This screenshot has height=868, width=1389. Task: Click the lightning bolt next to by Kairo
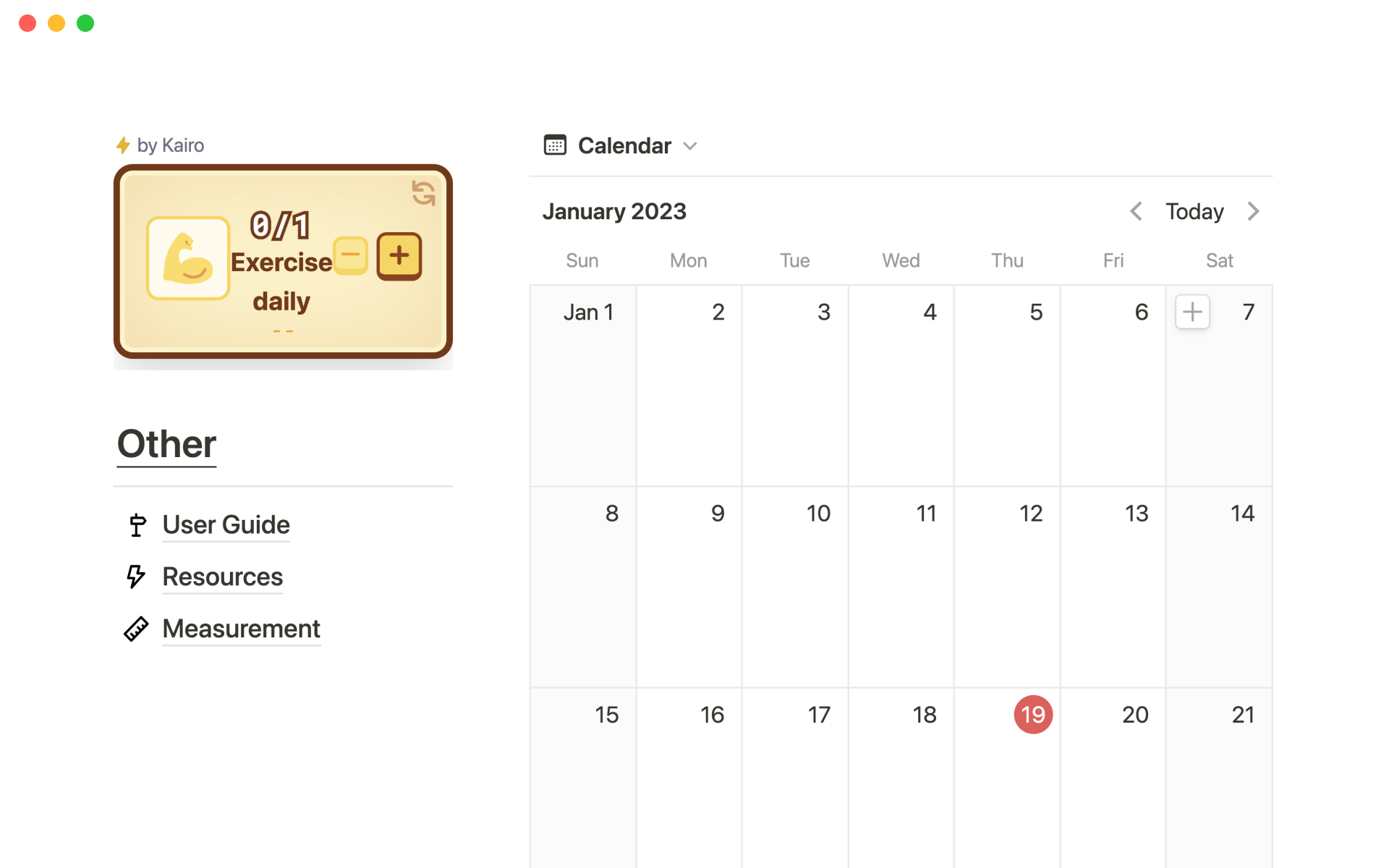[x=123, y=145]
